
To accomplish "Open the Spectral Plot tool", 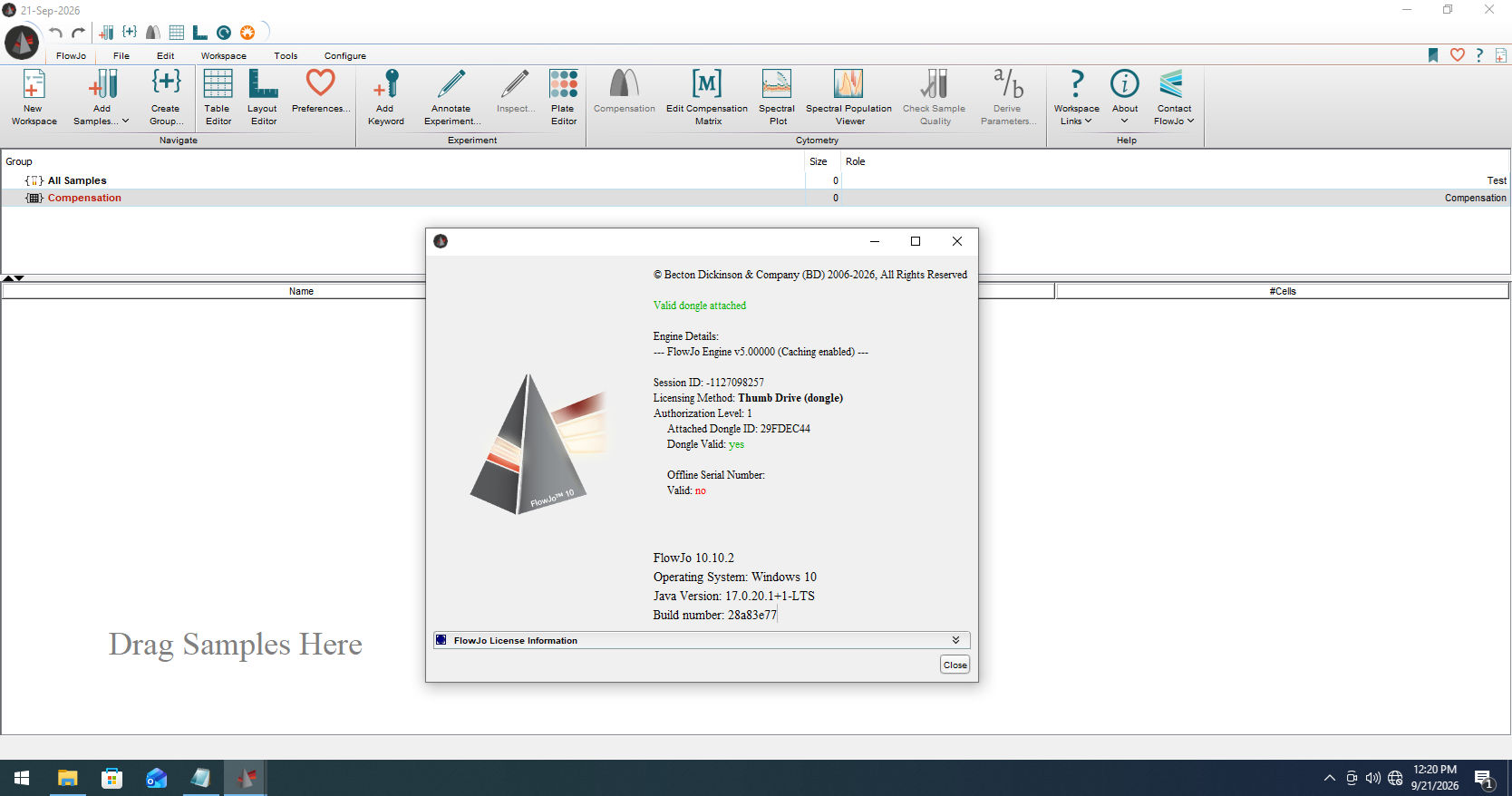I will click(x=777, y=97).
